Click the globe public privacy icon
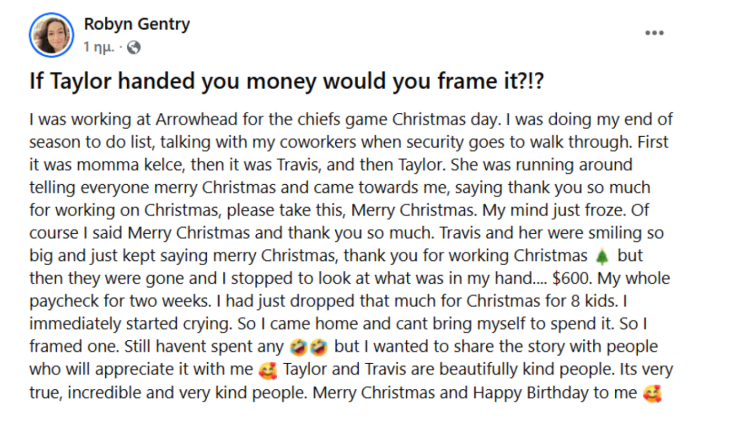Screen dimensions: 734x429 134,47
